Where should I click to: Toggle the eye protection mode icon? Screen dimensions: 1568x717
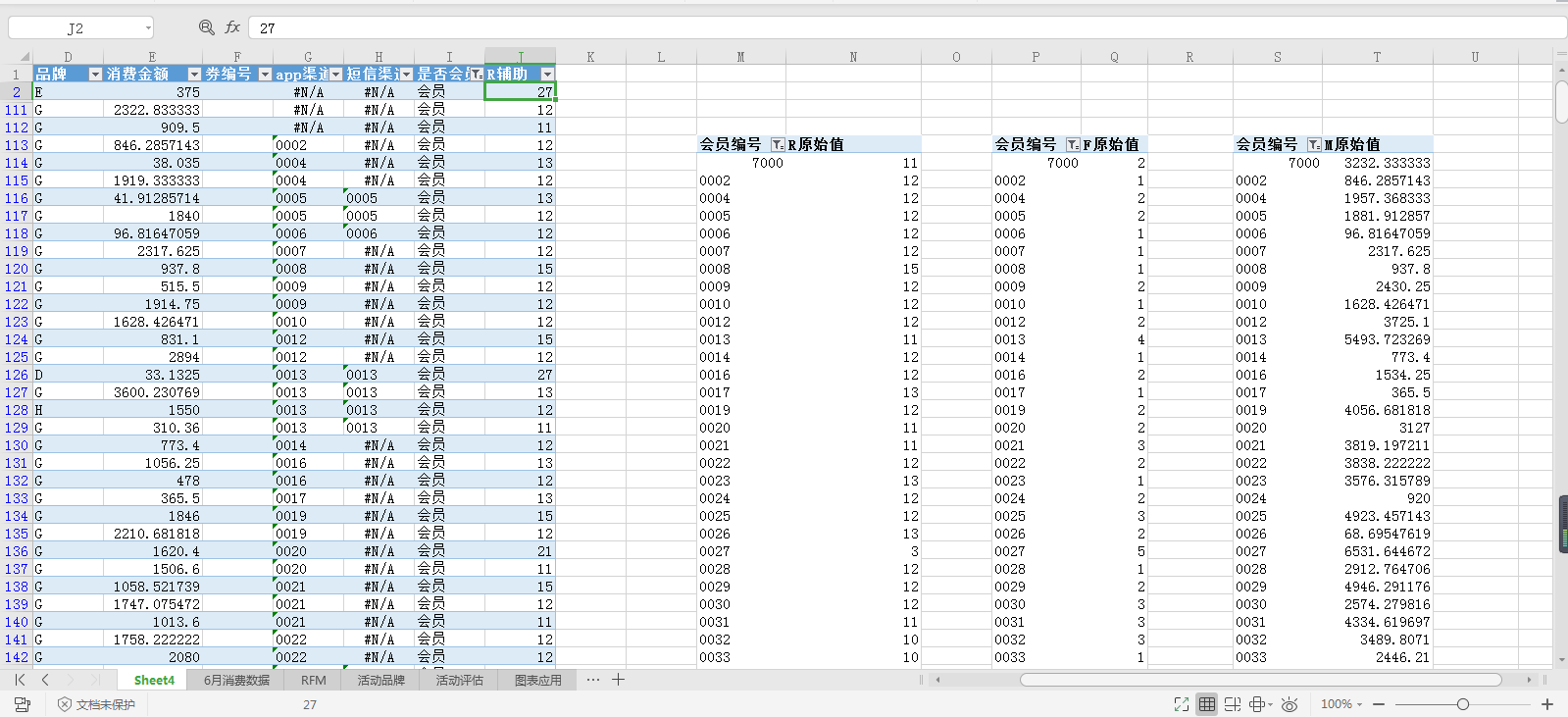coord(1290,704)
